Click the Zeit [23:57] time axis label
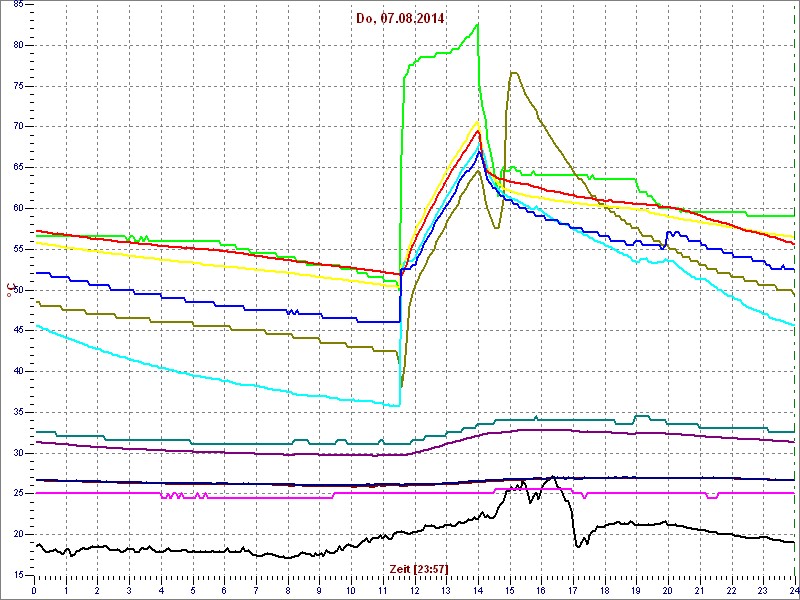Viewport: 800px width, 600px height. [419, 568]
